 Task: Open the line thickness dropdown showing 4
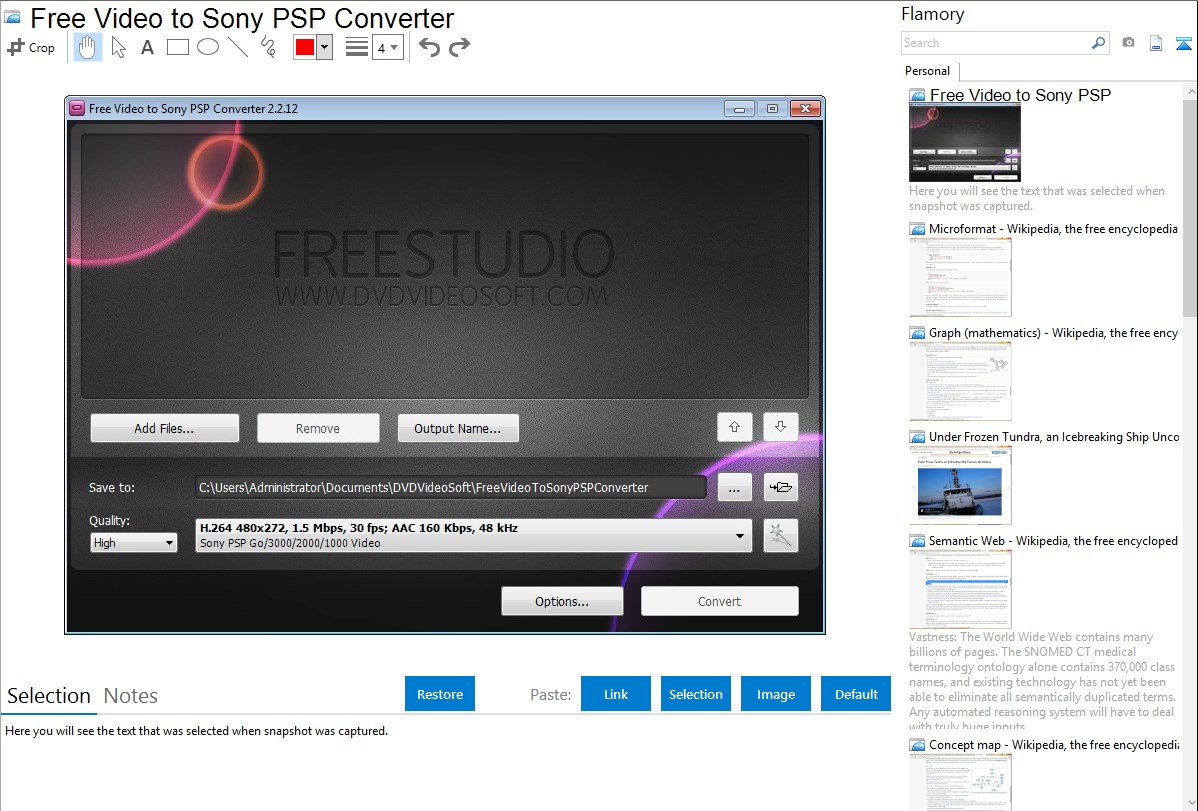[x=387, y=47]
